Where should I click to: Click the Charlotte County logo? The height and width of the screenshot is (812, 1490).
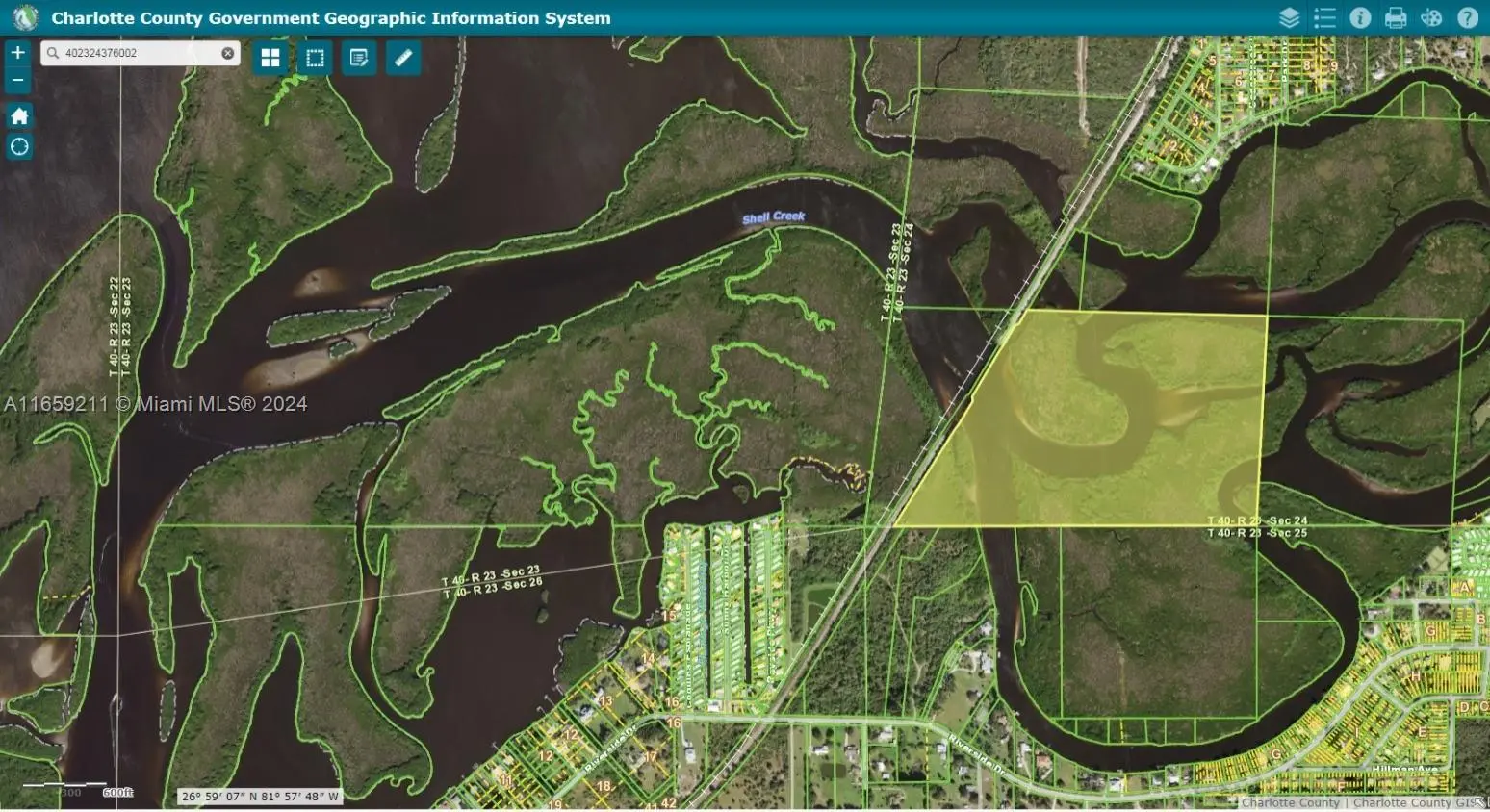click(25, 17)
